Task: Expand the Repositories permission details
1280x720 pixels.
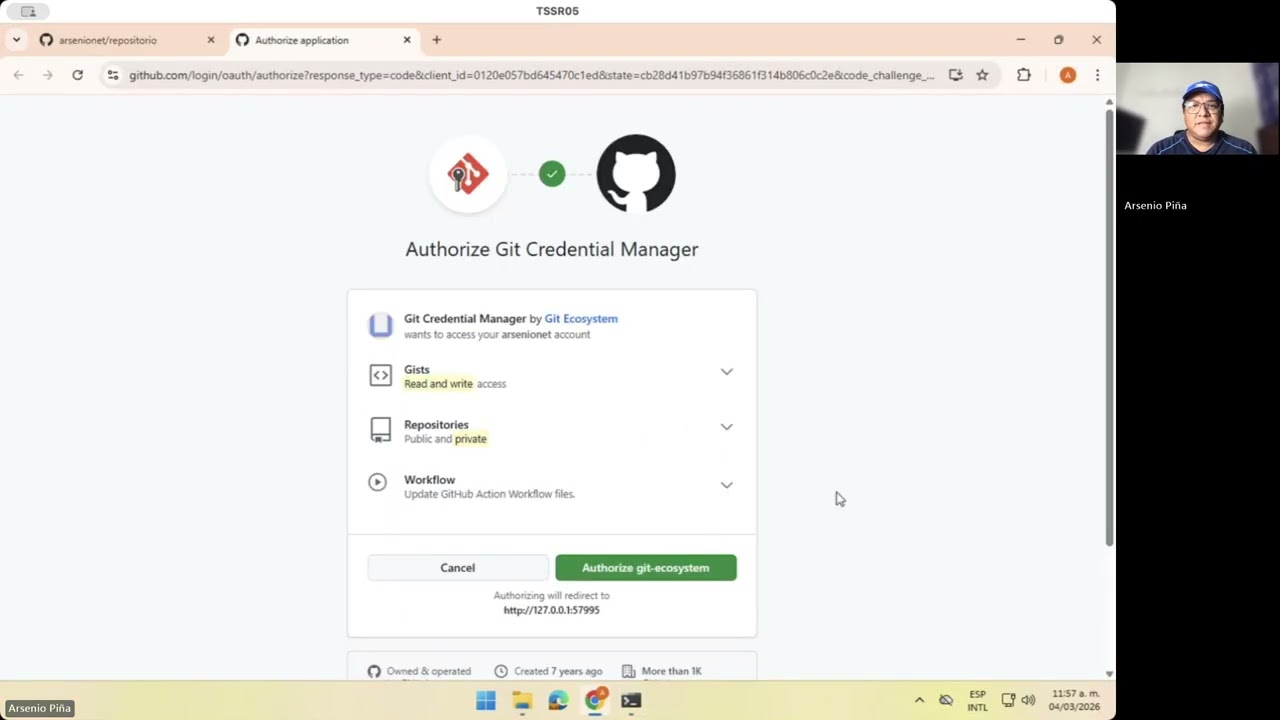Action: [x=726, y=427]
